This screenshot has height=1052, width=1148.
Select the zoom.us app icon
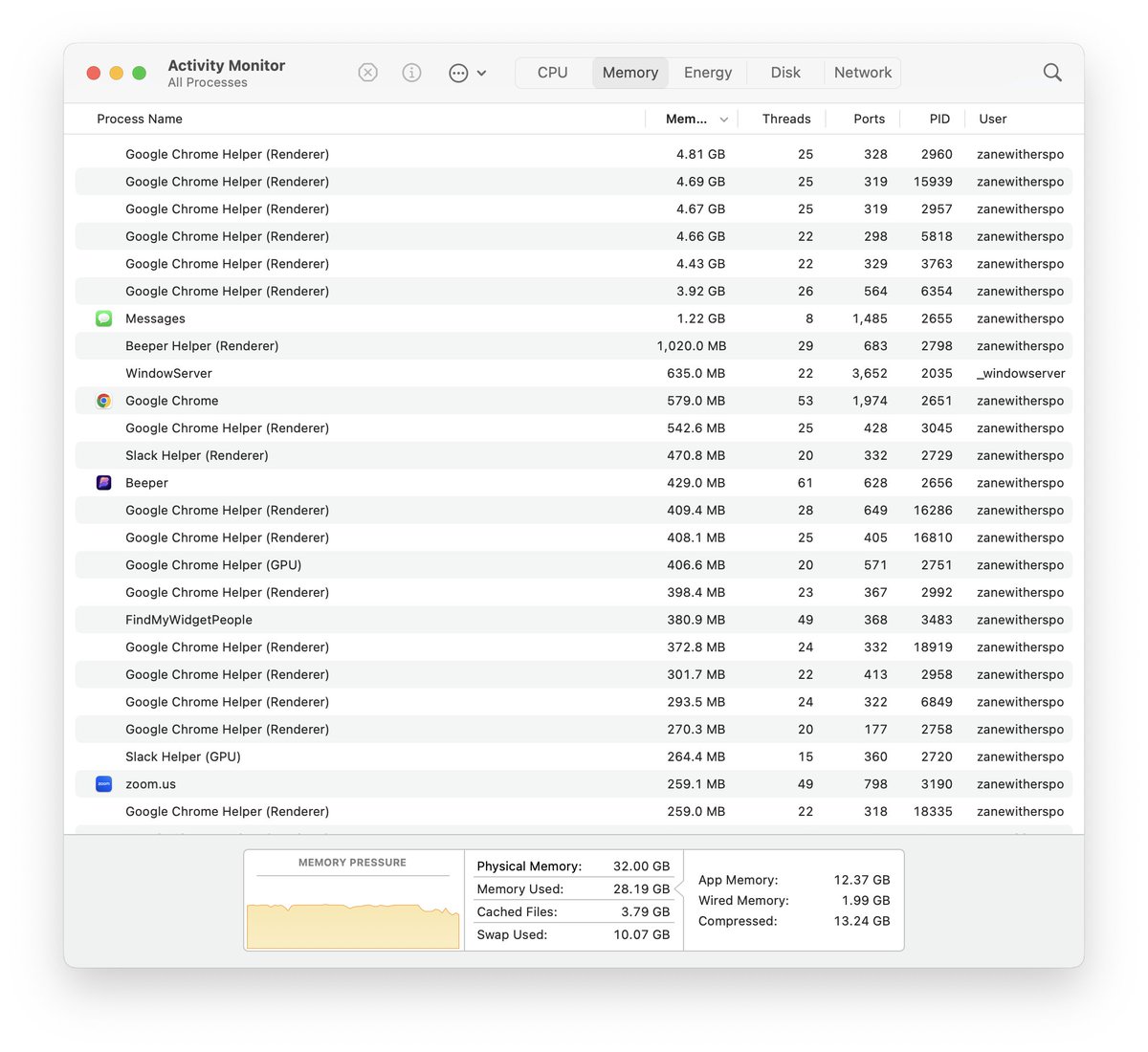104,784
